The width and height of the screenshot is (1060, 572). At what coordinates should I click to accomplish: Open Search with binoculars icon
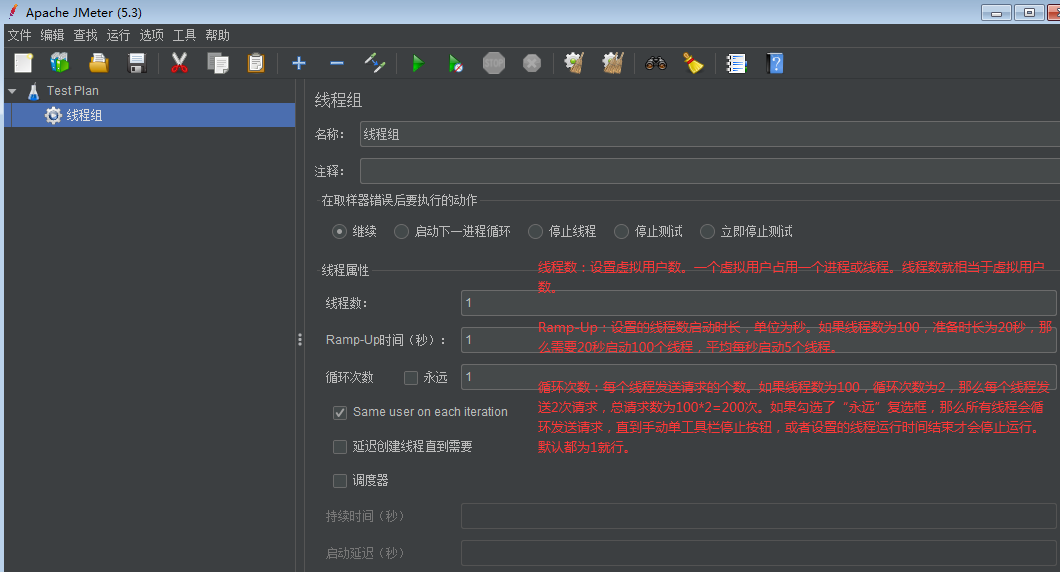click(x=656, y=64)
